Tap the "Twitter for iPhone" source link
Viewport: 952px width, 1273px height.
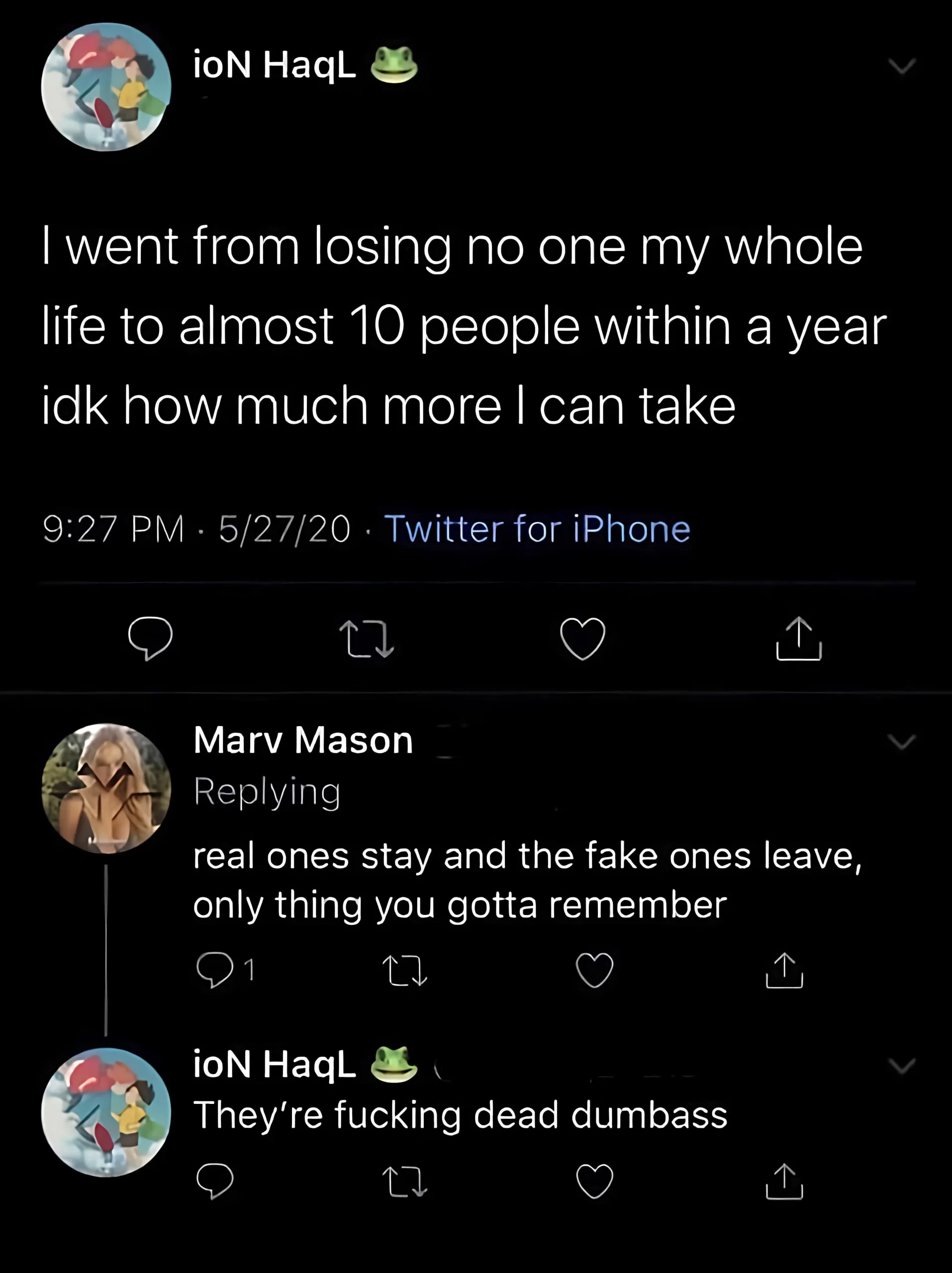537,528
